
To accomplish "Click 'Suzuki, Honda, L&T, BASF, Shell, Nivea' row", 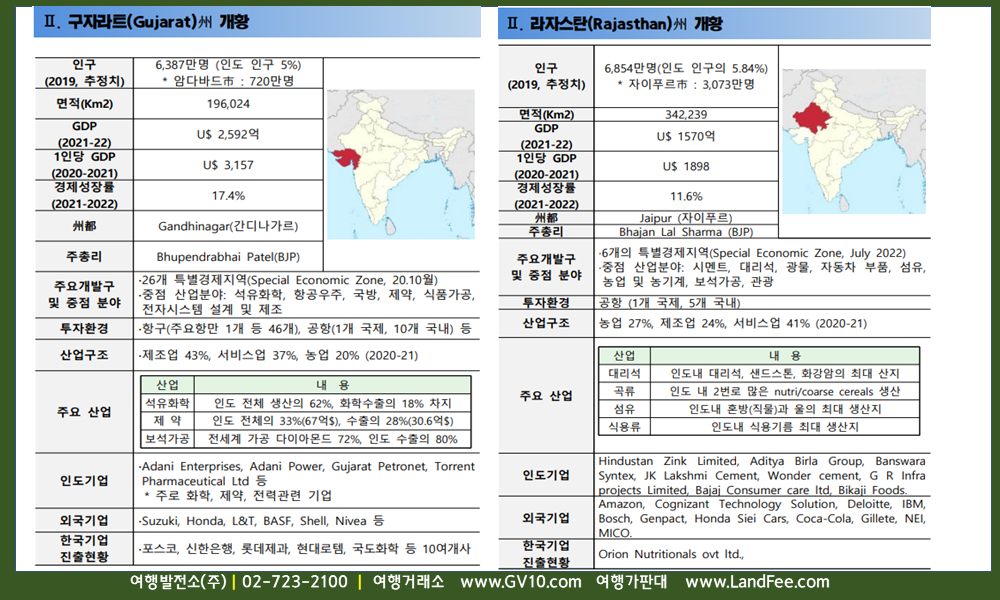I will tap(261, 521).
